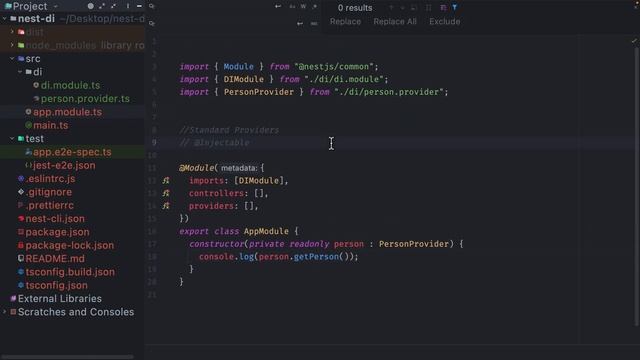Collapse the test folder
640x360 pixels.
12,139
